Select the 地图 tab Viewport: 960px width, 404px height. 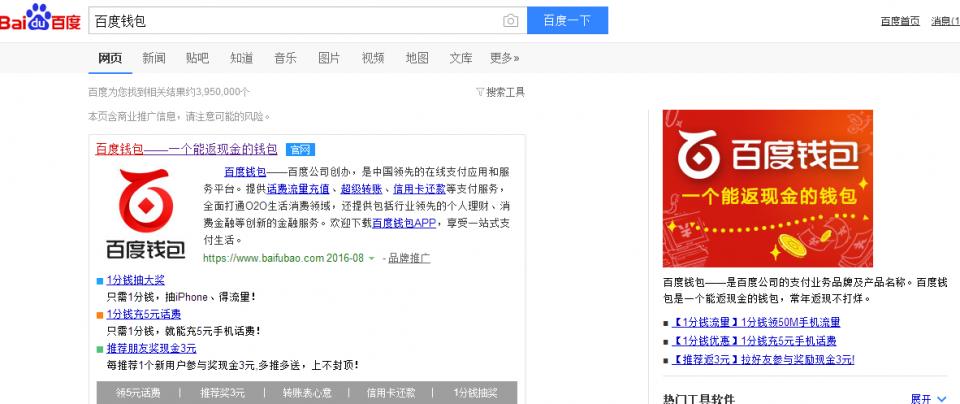(417, 58)
